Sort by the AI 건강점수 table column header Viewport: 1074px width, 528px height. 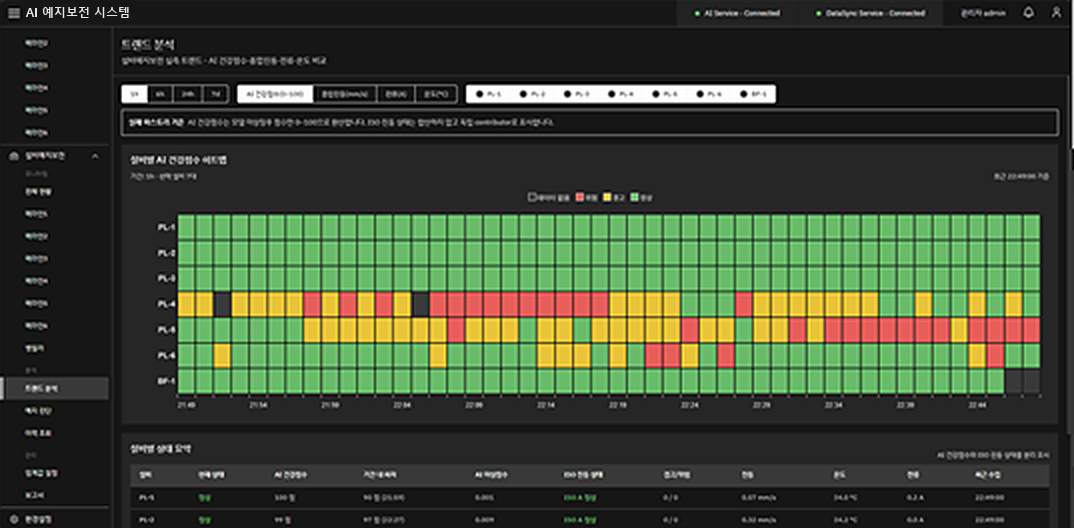[x=288, y=474]
